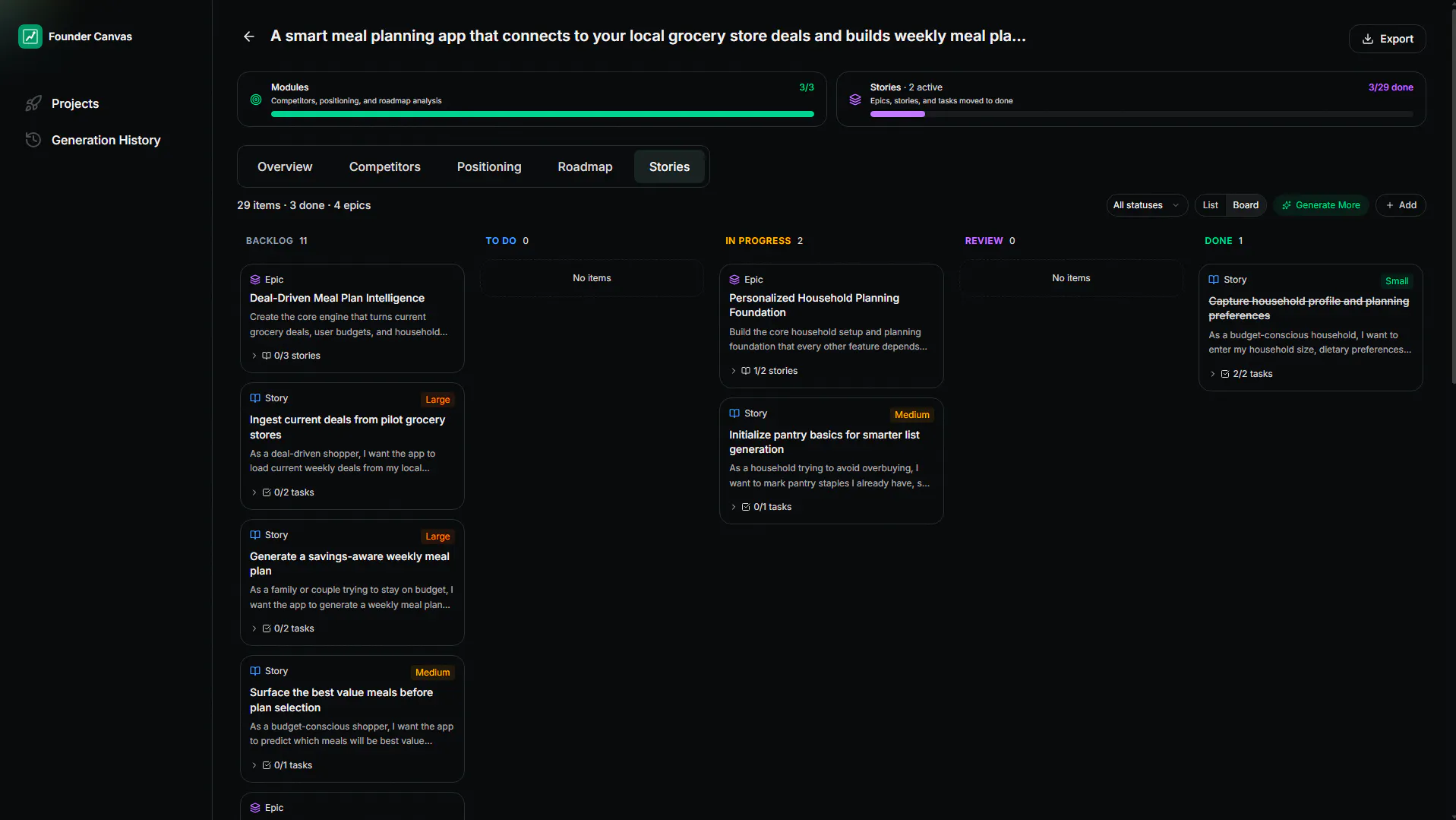
Task: Click checkbox icon beside 2/2 tasks
Action: pyautogui.click(x=1225, y=374)
